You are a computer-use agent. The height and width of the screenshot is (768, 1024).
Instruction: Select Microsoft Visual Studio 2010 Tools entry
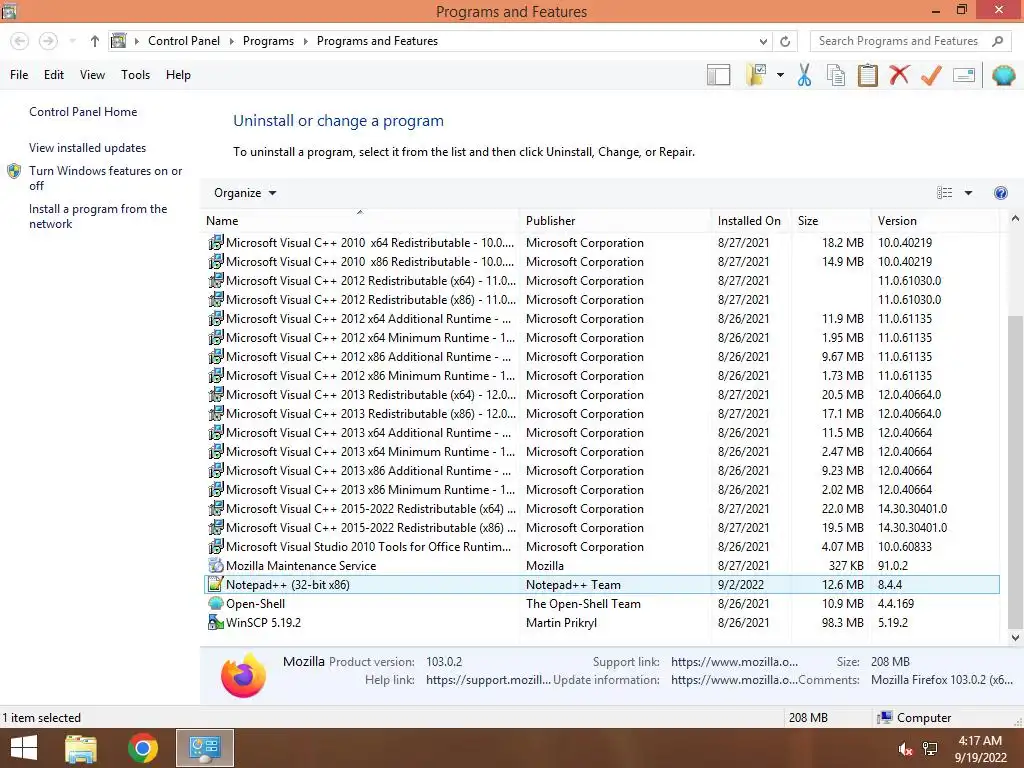(x=601, y=547)
